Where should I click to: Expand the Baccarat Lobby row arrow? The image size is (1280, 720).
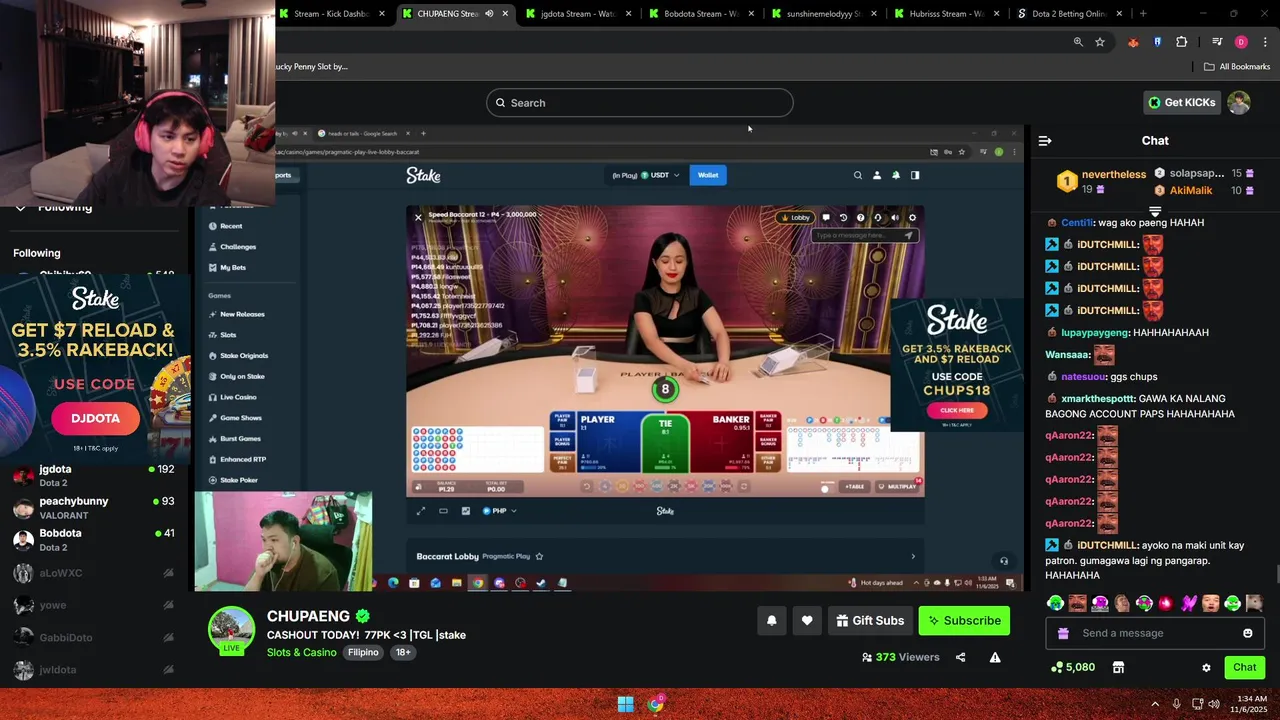(912, 556)
